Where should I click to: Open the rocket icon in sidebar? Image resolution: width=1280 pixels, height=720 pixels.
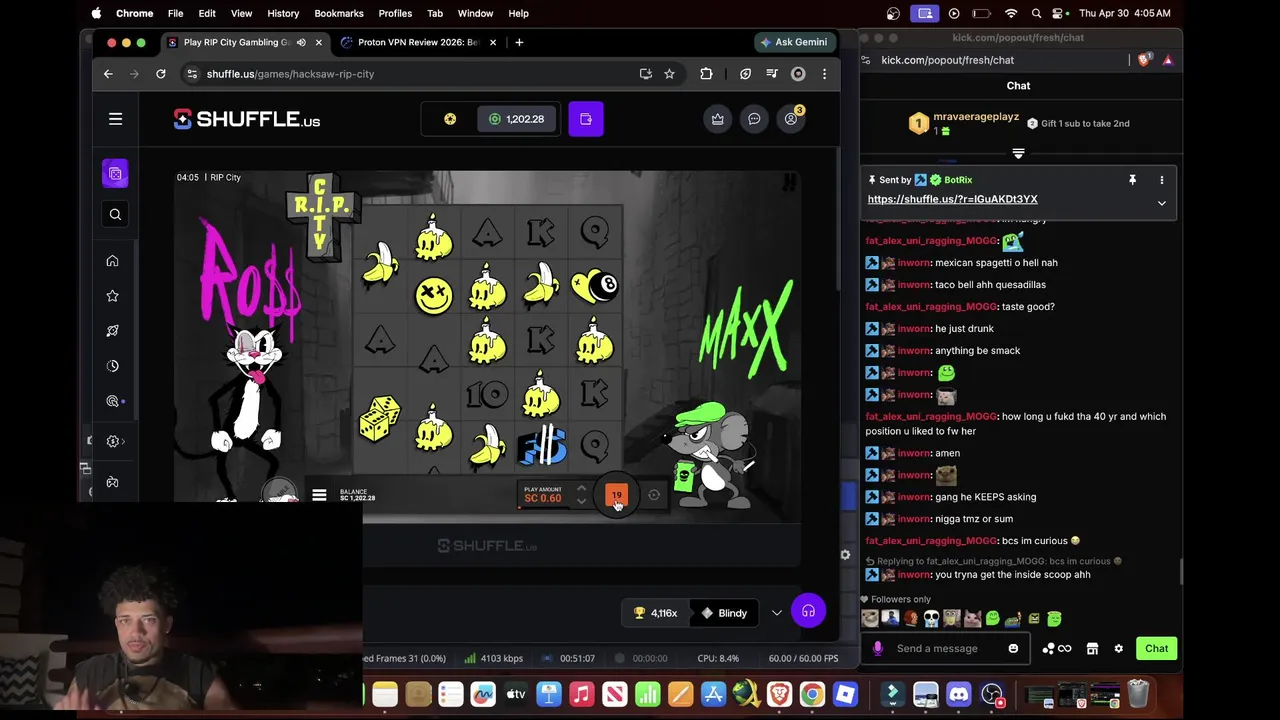(112, 331)
